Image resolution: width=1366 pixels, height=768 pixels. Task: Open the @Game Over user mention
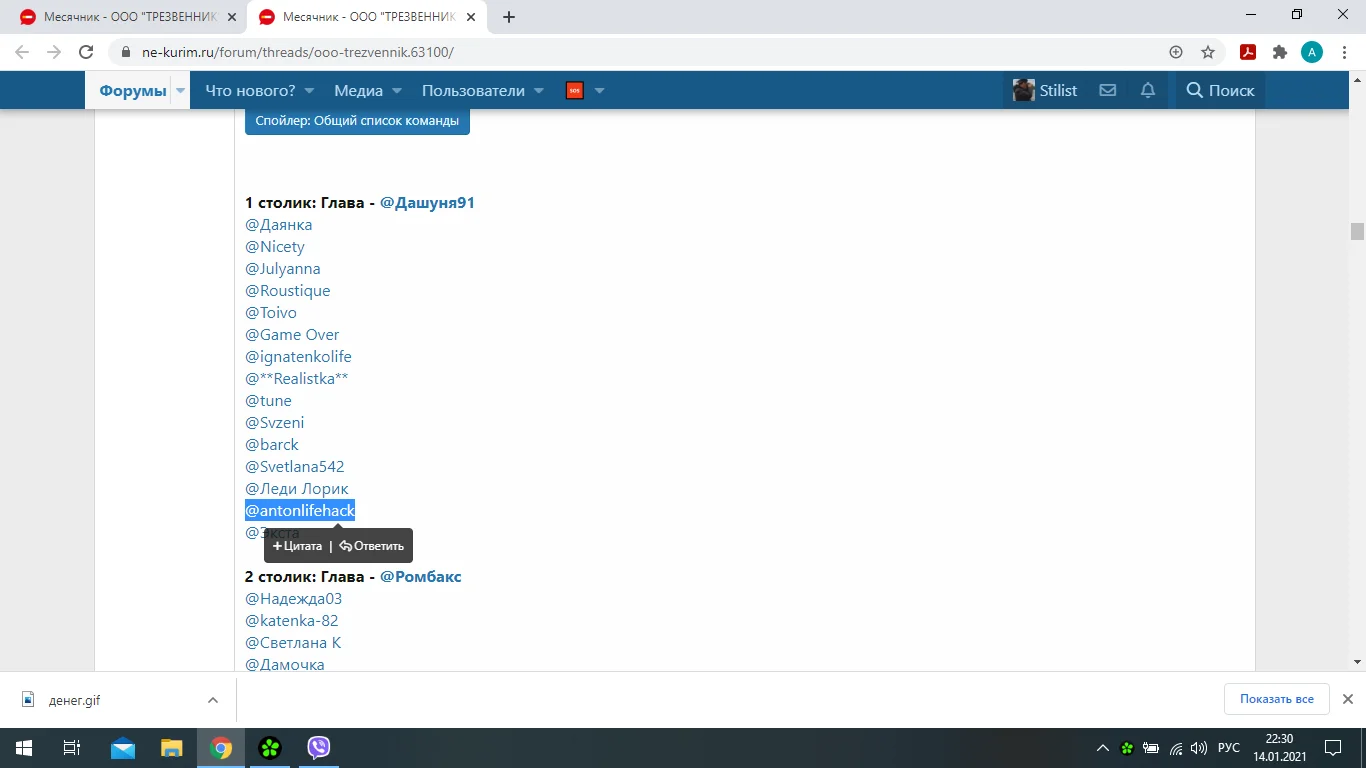pos(292,335)
